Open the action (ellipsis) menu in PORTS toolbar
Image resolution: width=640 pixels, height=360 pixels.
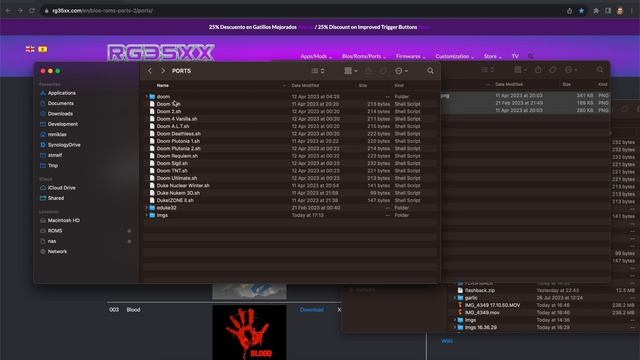(401, 71)
